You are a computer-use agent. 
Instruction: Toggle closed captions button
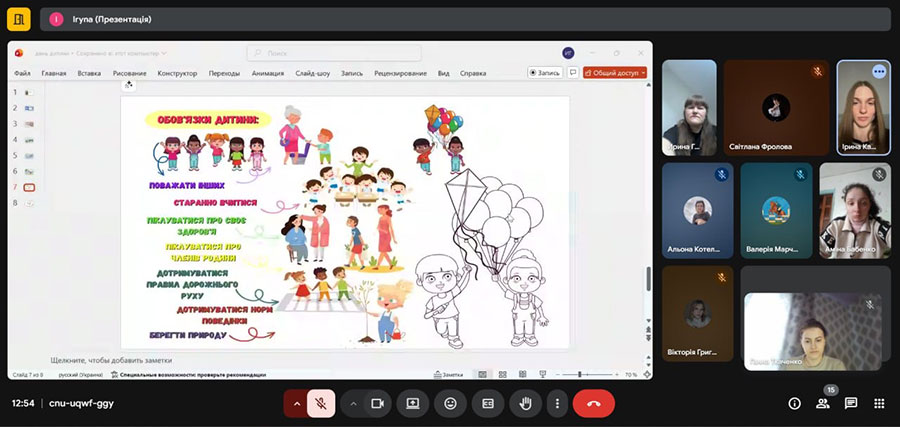(x=488, y=403)
